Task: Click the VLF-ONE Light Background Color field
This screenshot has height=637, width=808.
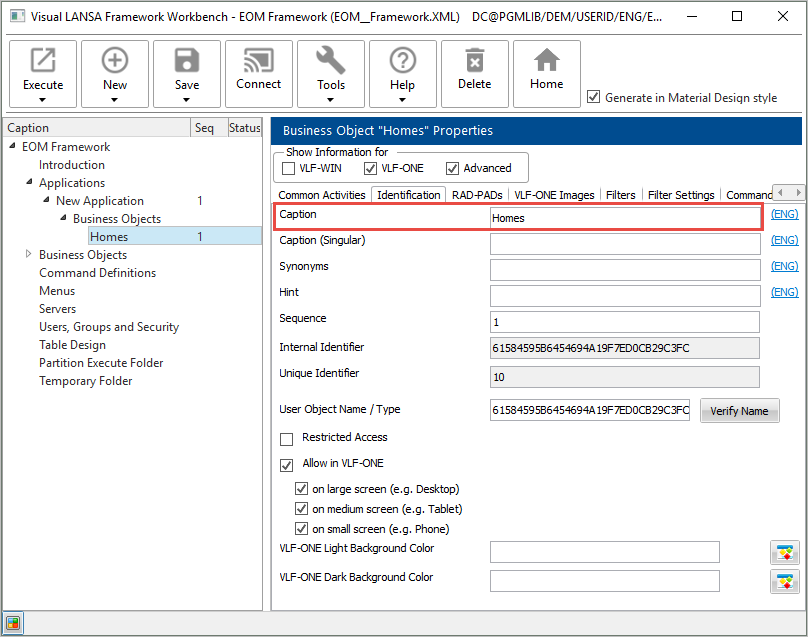Action: (604, 552)
